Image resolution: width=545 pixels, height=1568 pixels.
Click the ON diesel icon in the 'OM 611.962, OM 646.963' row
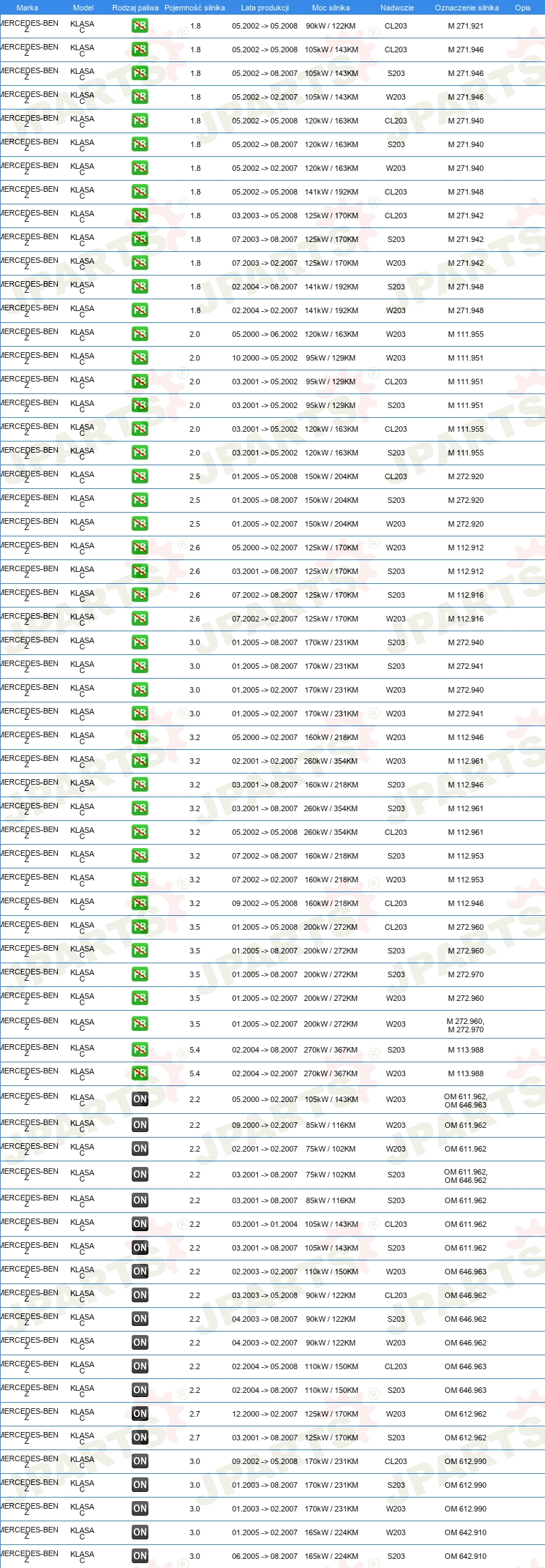pyautogui.click(x=140, y=1099)
